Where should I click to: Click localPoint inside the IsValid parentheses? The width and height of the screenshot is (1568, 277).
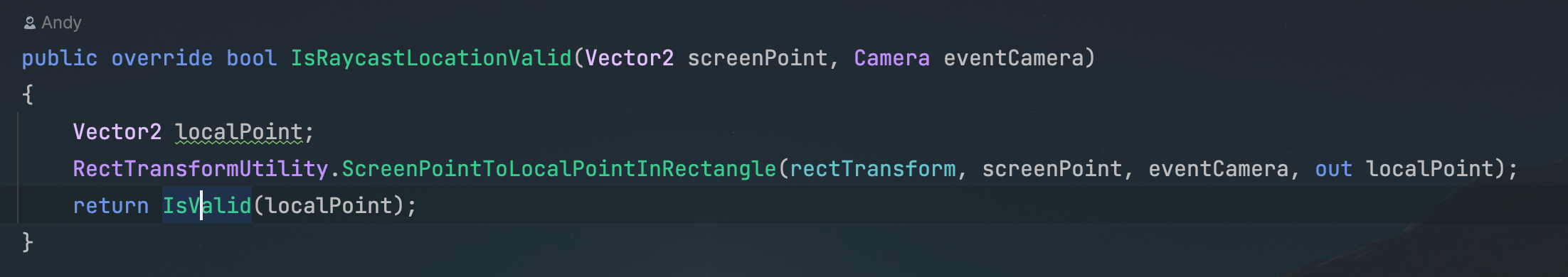(329, 206)
